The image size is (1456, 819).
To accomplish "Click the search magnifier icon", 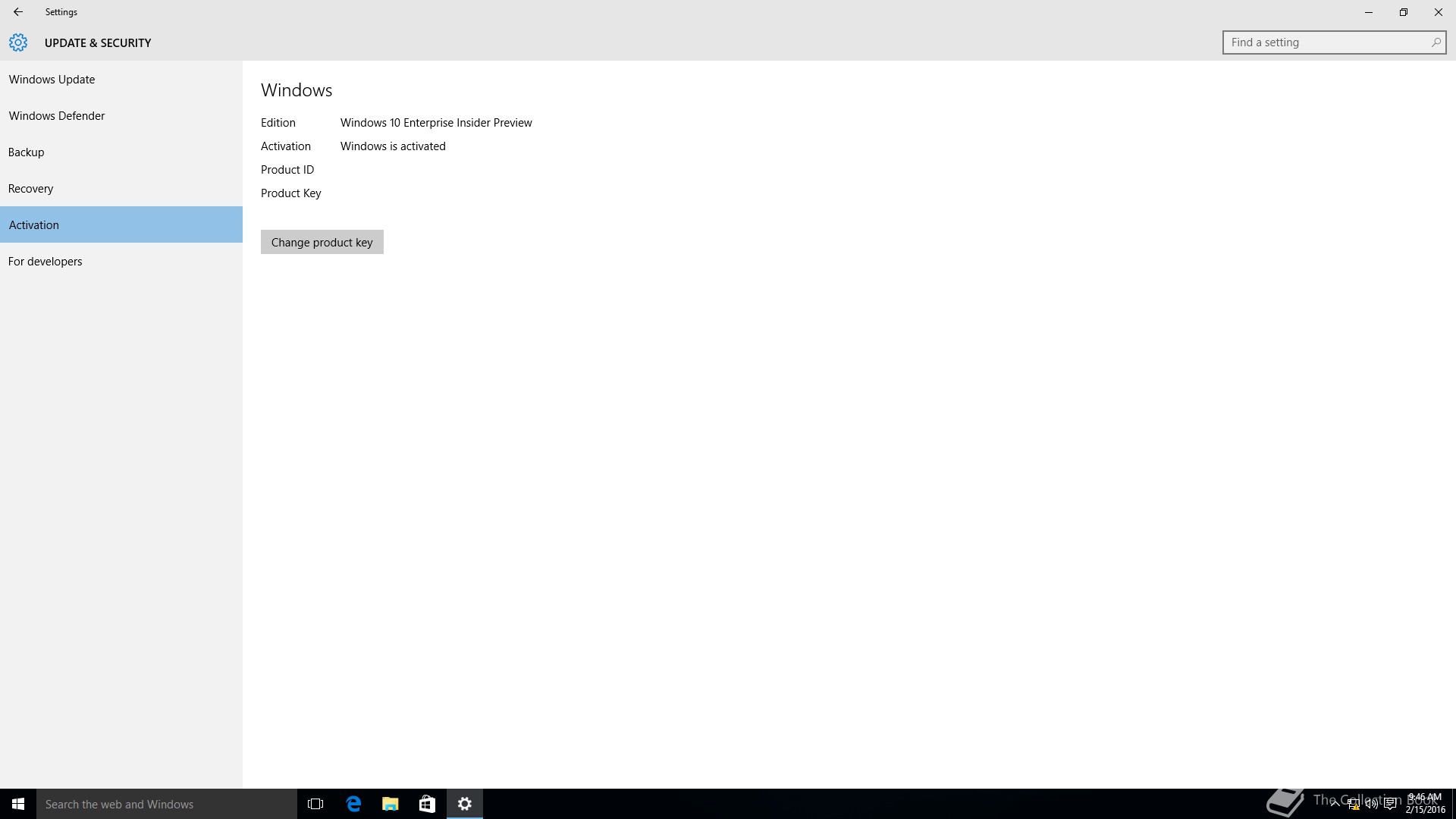I will tap(1436, 42).
